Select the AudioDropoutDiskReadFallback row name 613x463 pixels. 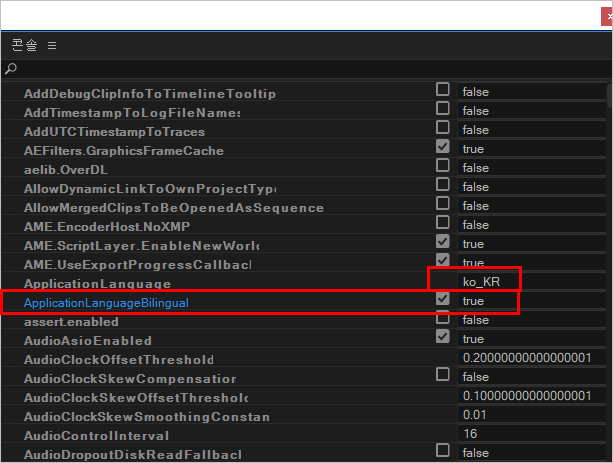133,455
